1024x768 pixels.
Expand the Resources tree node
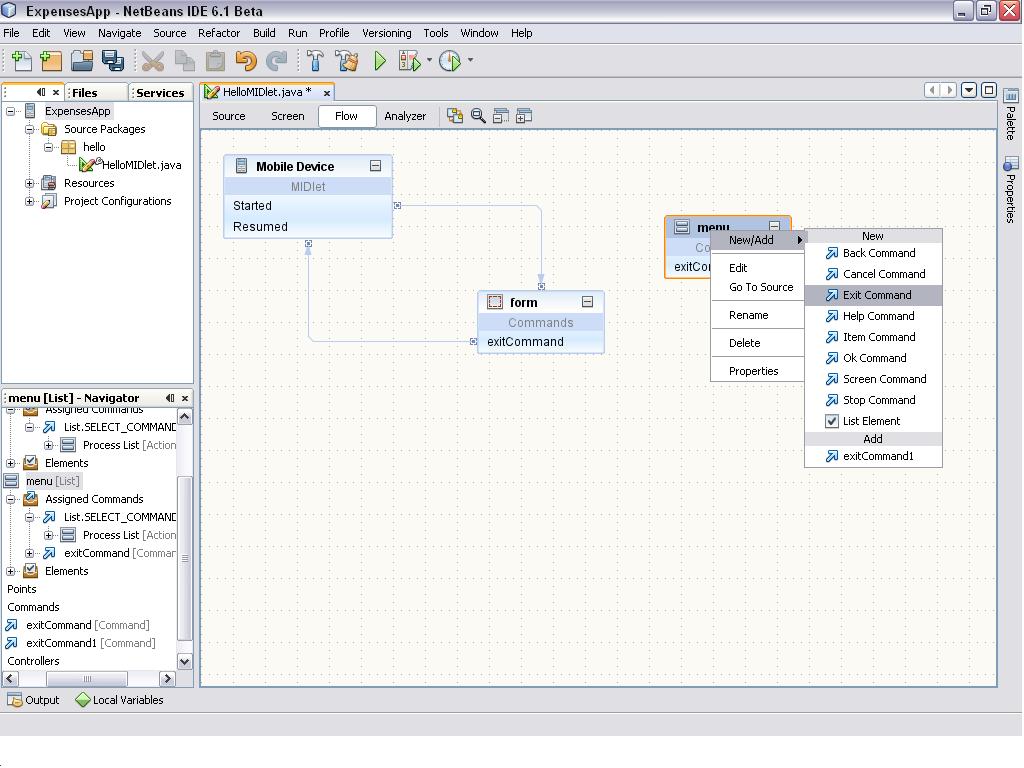pyautogui.click(x=29, y=184)
